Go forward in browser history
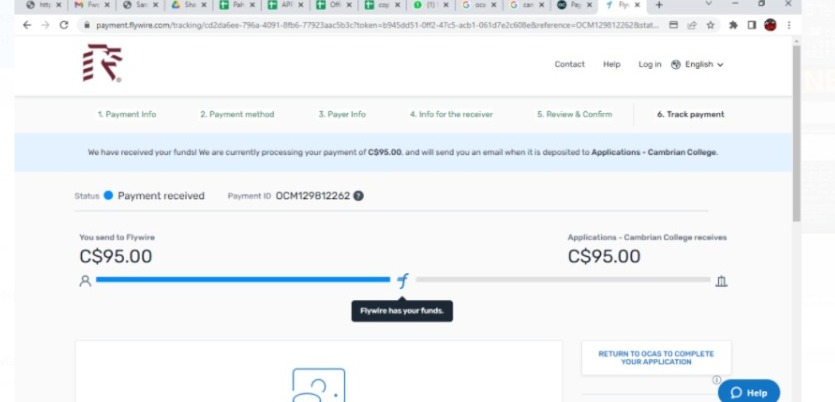The height and width of the screenshot is (402, 835). point(45,25)
